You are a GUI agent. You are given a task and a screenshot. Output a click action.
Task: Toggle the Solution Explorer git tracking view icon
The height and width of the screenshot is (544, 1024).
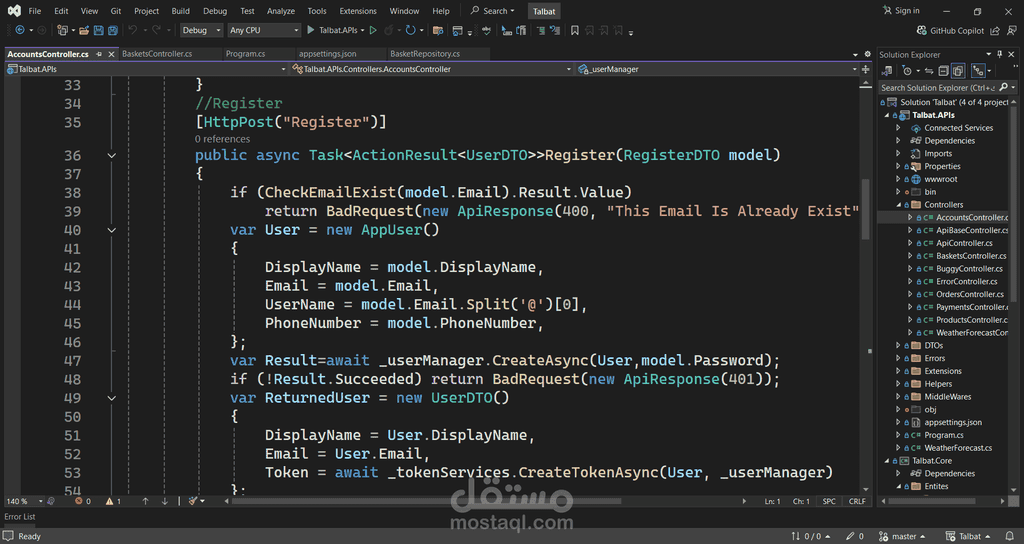pyautogui.click(x=978, y=71)
